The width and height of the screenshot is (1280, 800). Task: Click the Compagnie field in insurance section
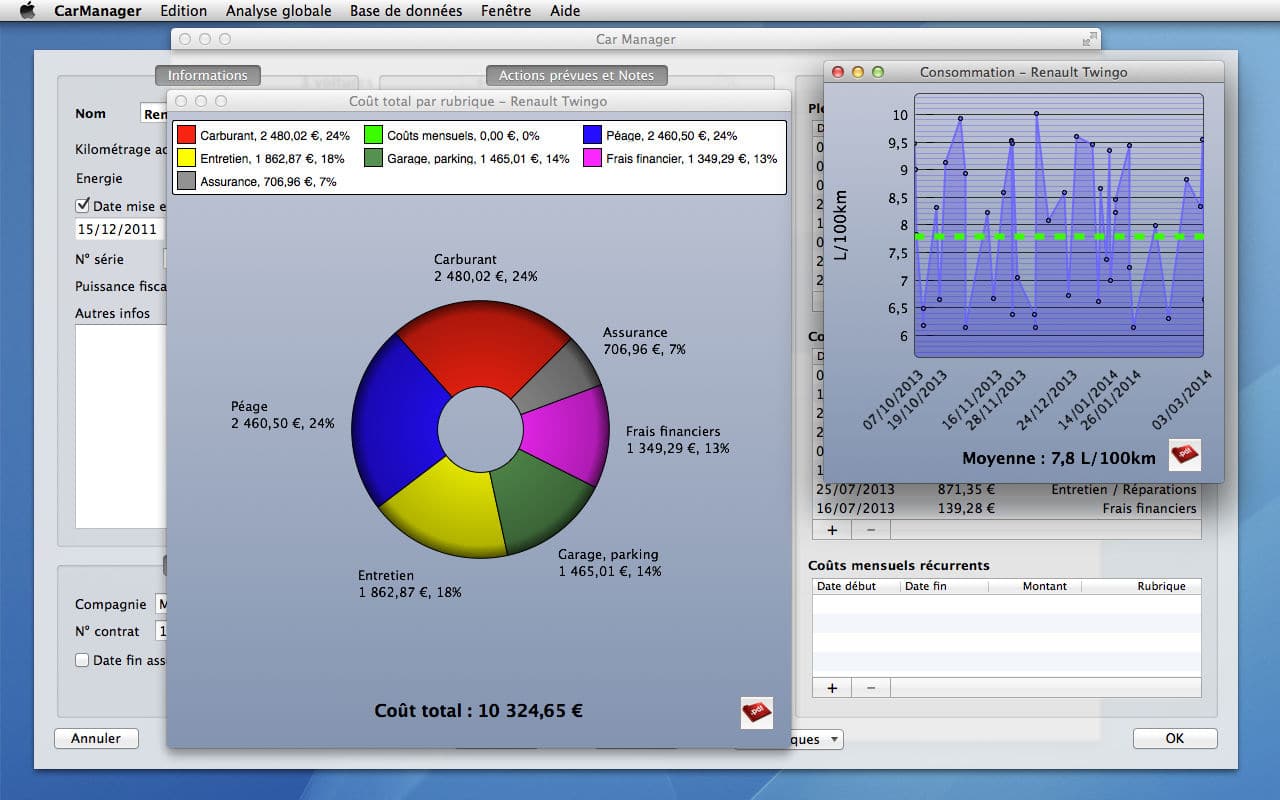coord(161,604)
